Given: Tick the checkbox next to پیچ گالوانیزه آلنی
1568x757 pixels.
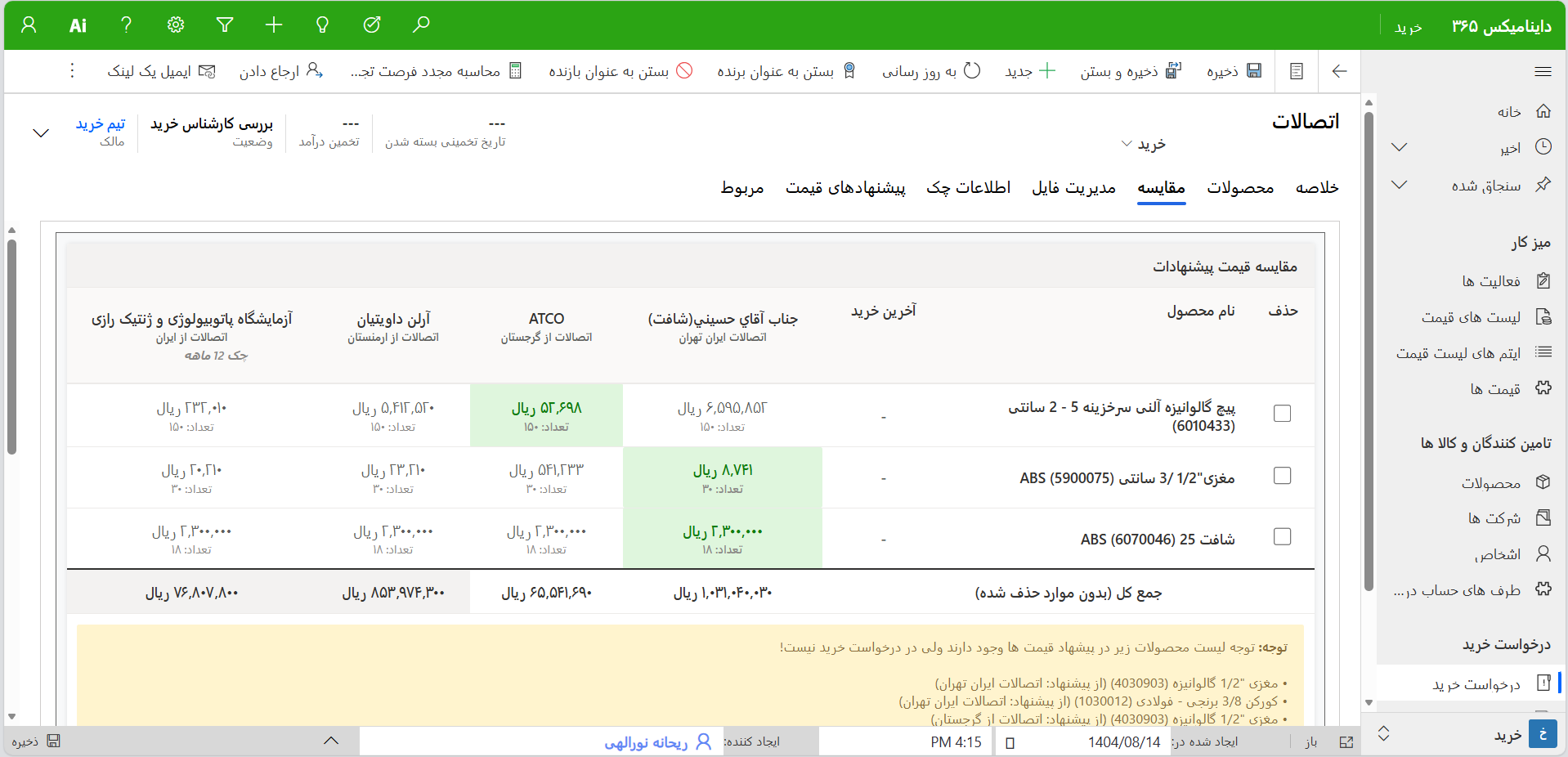Looking at the screenshot, I should [x=1283, y=414].
